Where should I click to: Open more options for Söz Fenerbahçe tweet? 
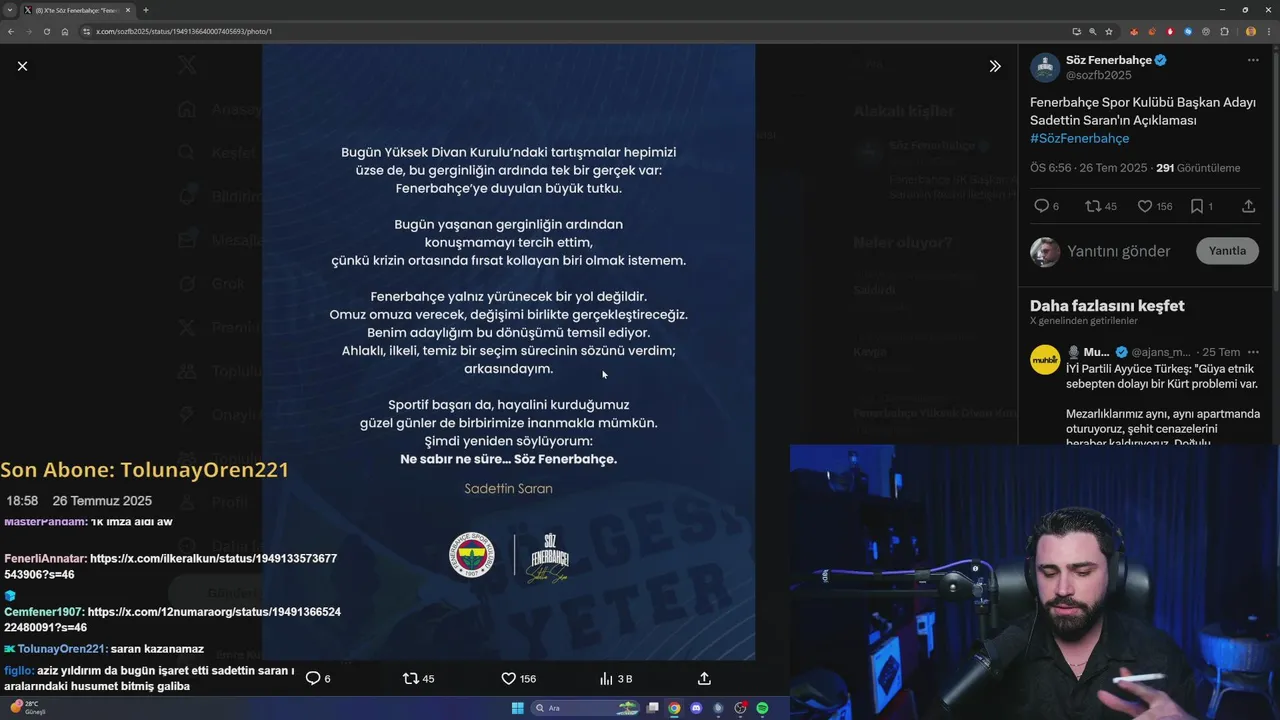1253,61
